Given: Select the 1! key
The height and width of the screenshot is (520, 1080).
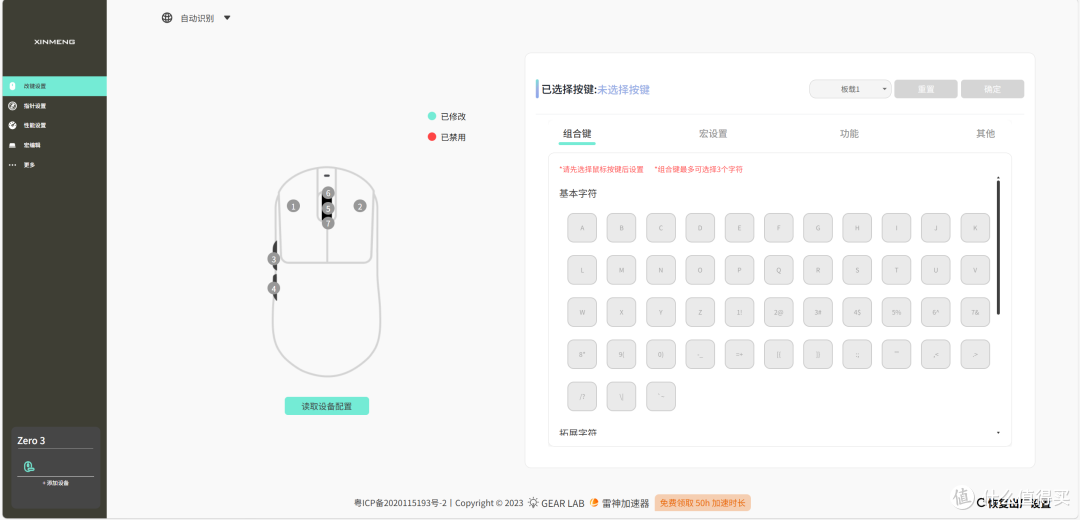Looking at the screenshot, I should (739, 312).
